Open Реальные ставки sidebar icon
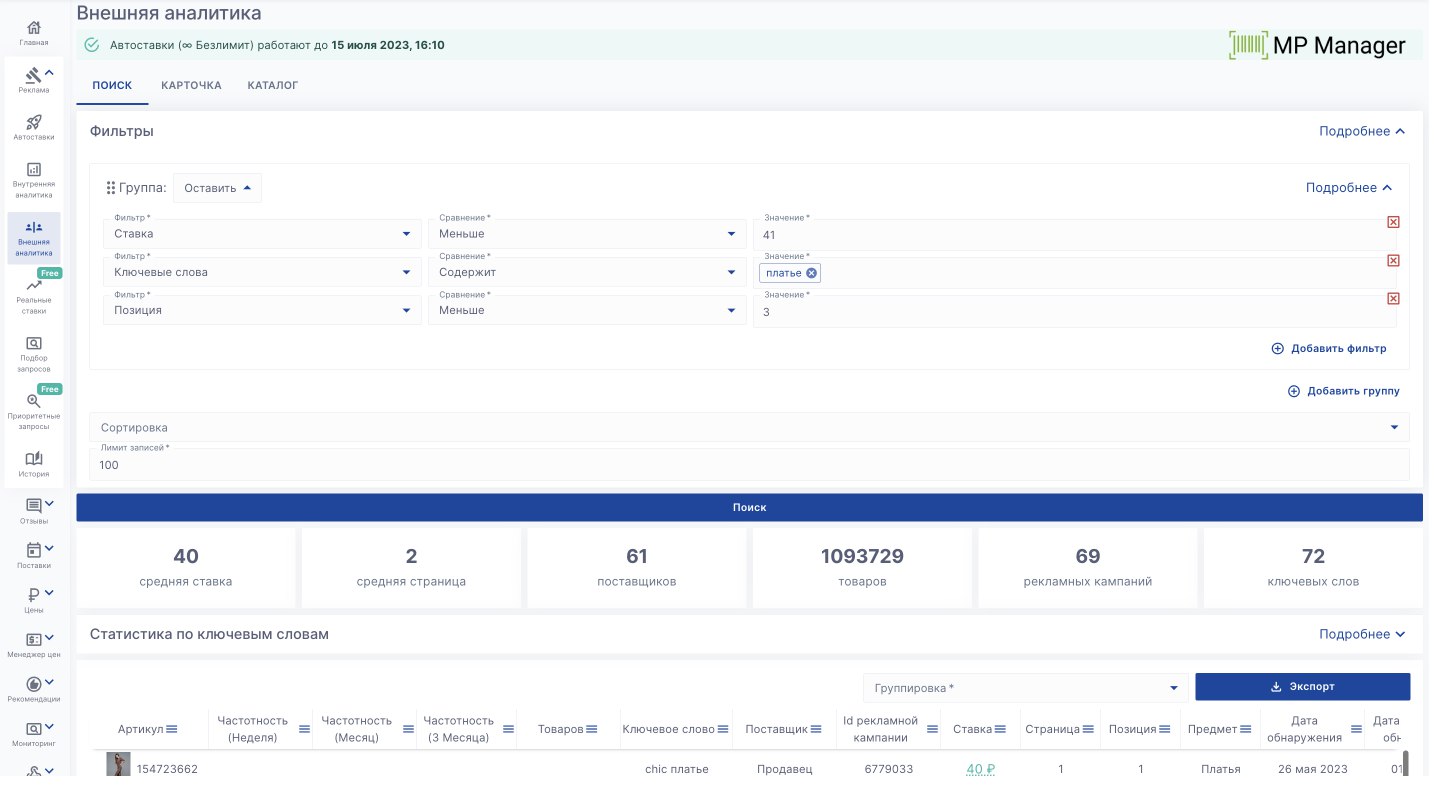This screenshot has height=798, width=1440. point(34,287)
